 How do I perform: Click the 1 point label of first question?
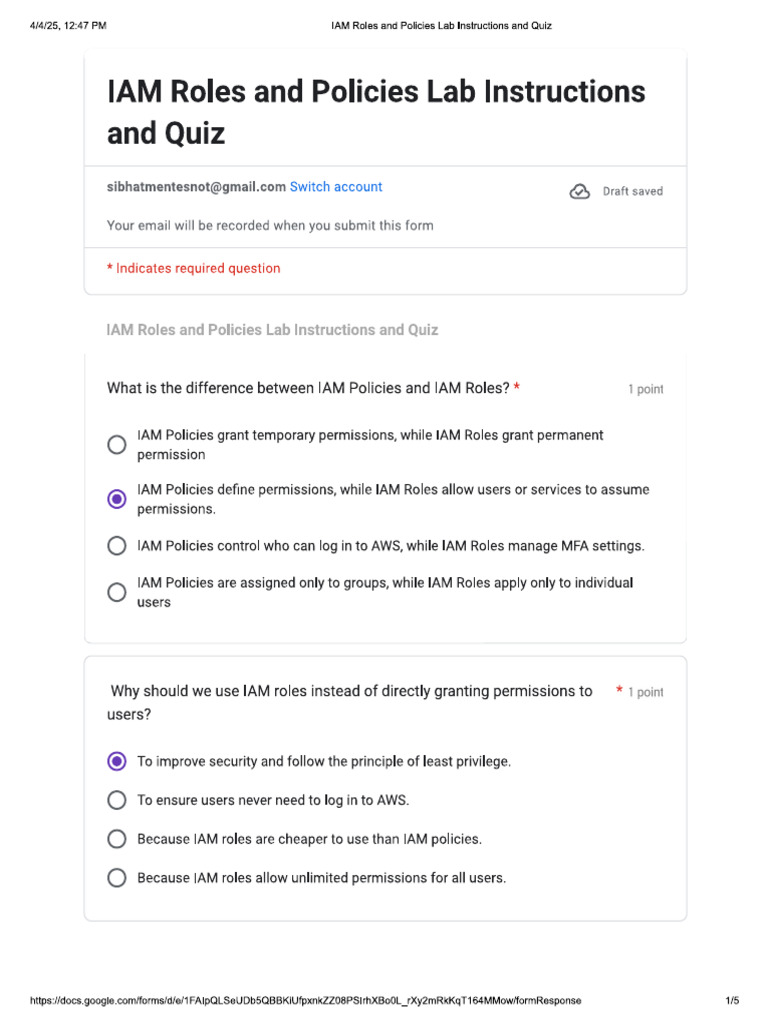pos(645,389)
